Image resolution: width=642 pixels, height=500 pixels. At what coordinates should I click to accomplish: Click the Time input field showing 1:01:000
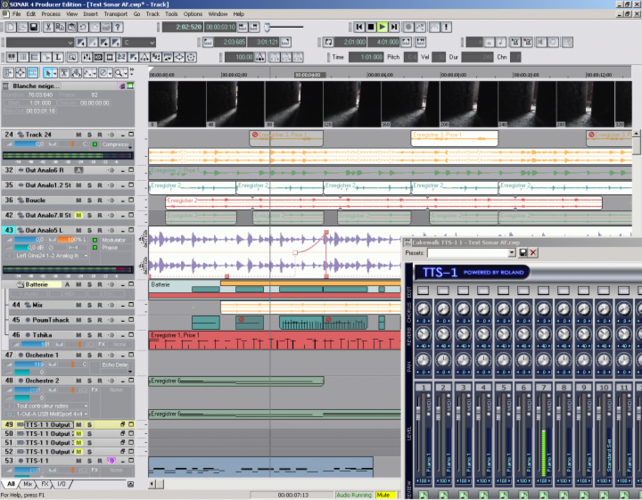366,57
